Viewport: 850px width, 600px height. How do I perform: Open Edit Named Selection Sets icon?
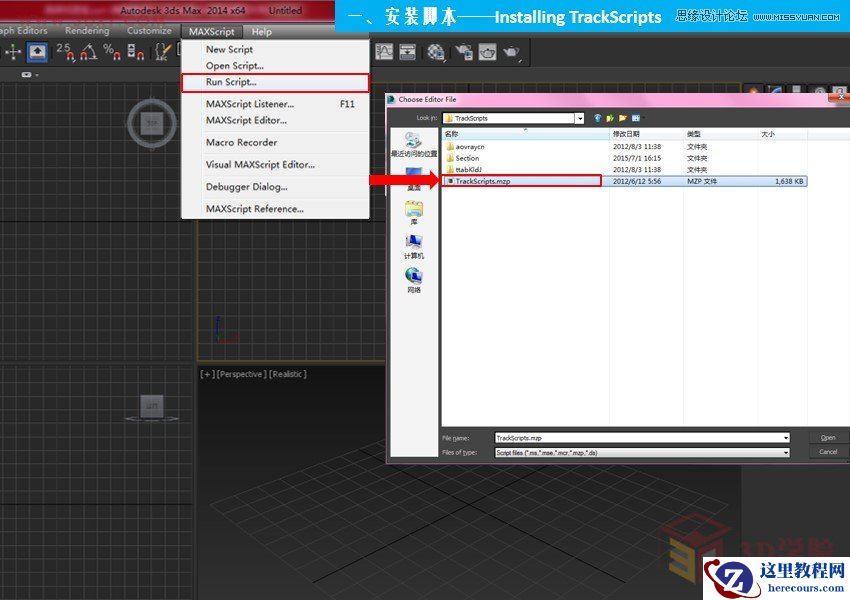[x=162, y=52]
